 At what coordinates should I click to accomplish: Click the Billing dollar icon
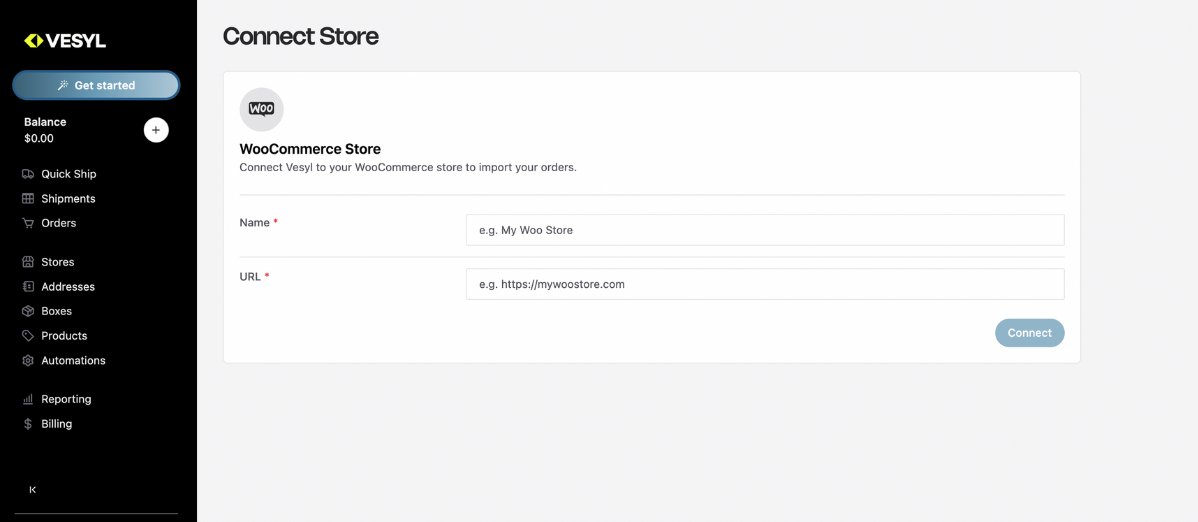pos(28,423)
